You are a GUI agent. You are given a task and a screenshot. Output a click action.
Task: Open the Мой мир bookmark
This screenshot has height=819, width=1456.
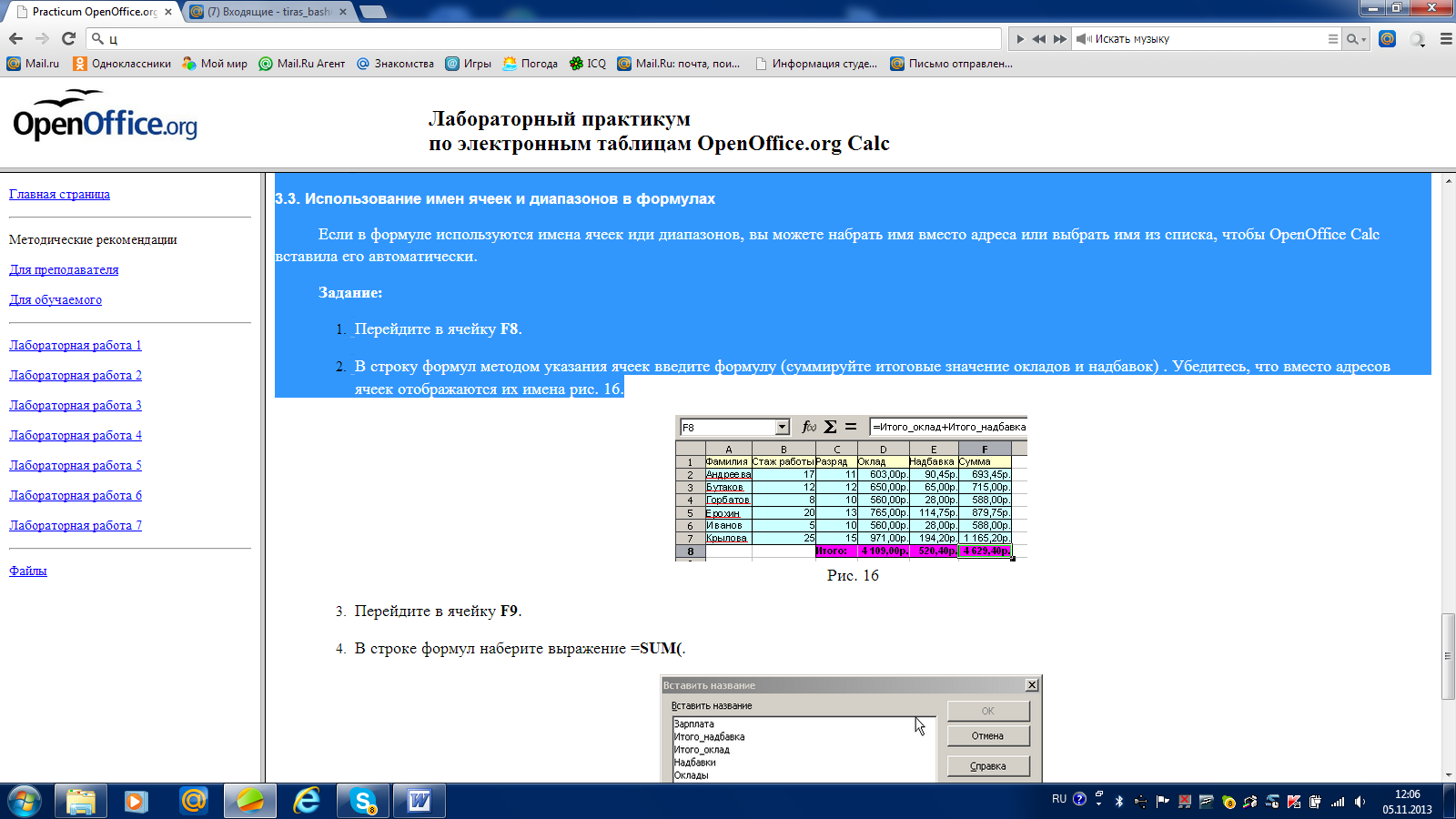[215, 64]
